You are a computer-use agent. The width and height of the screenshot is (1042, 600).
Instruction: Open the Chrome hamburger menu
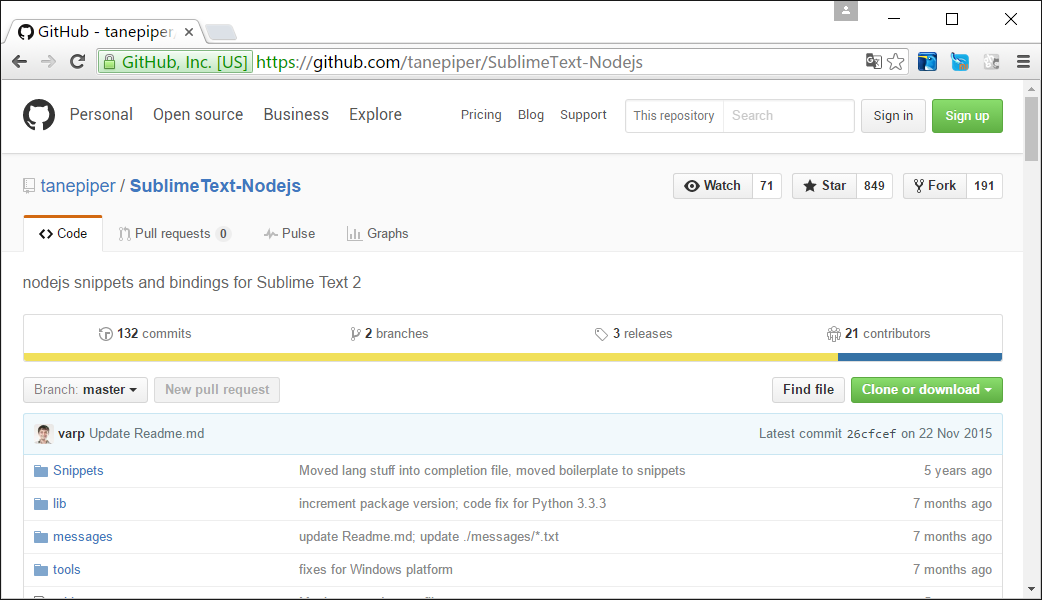[1023, 62]
